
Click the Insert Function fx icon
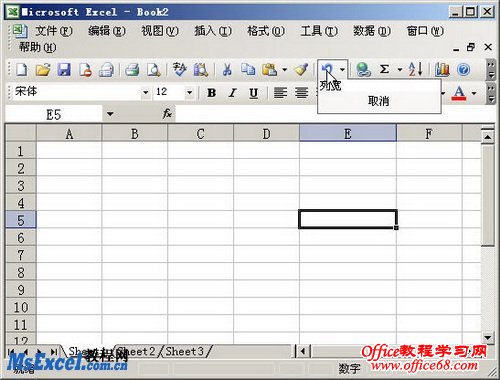167,114
